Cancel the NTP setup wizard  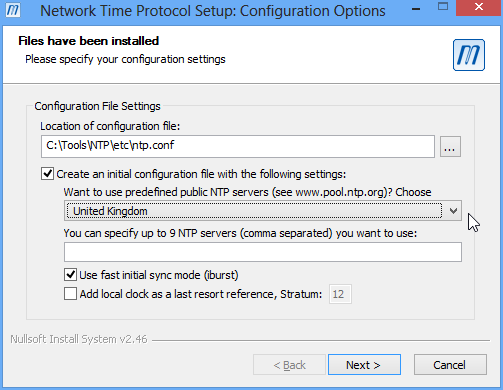pyautogui.click(x=450, y=365)
